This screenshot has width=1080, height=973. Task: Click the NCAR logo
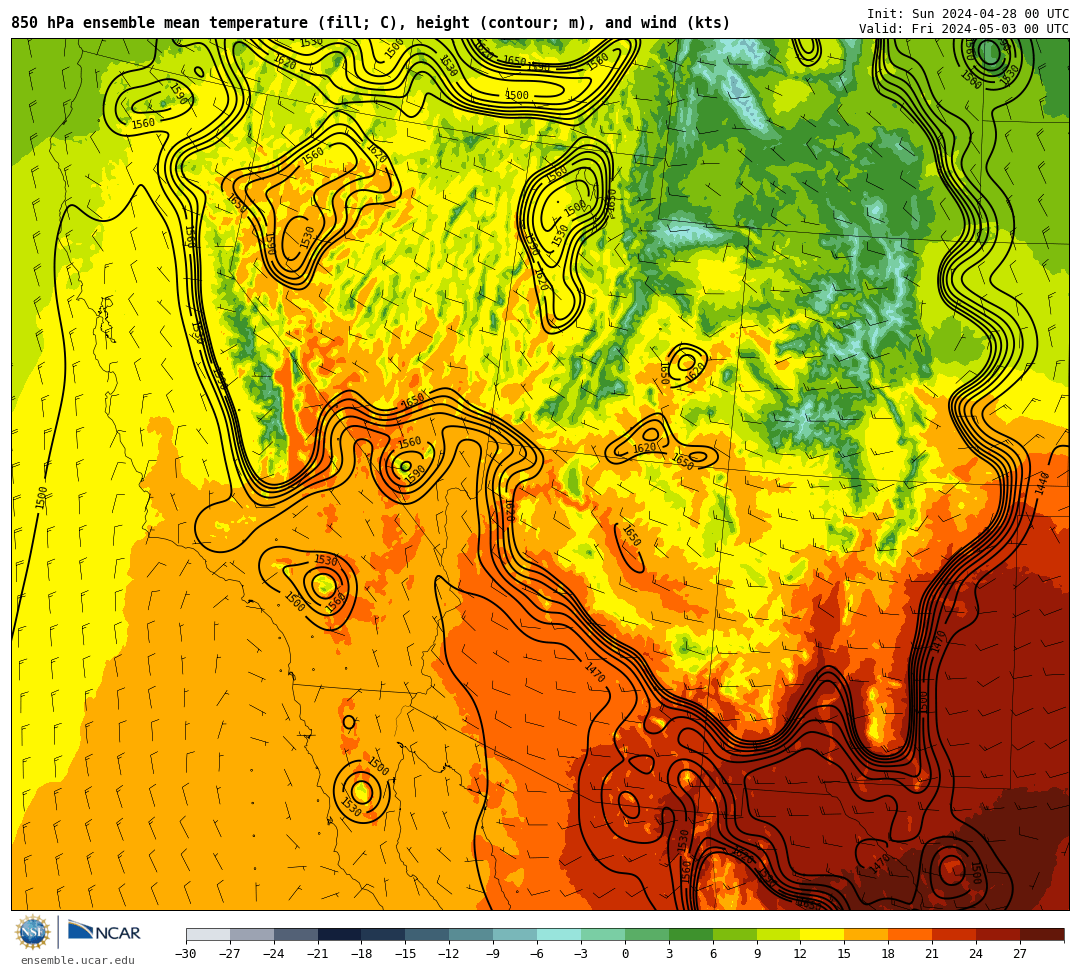coord(104,932)
